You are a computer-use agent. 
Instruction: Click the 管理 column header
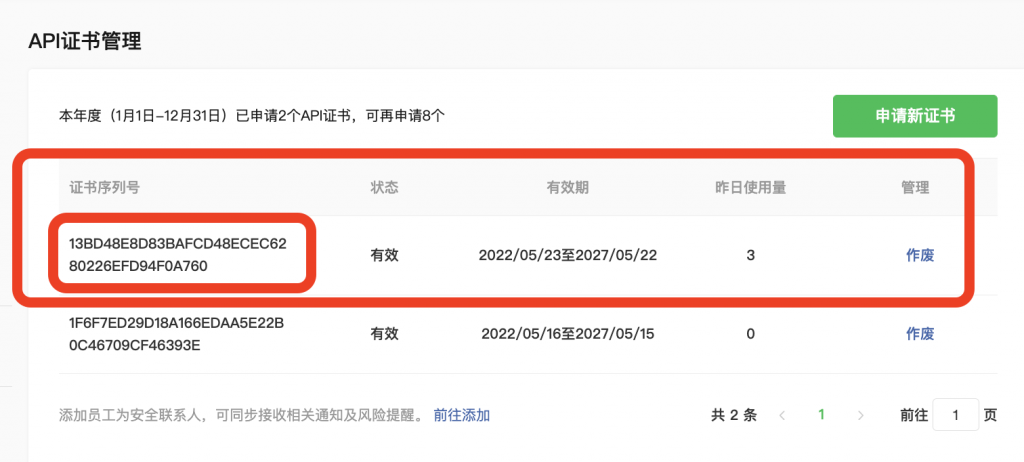[x=914, y=188]
